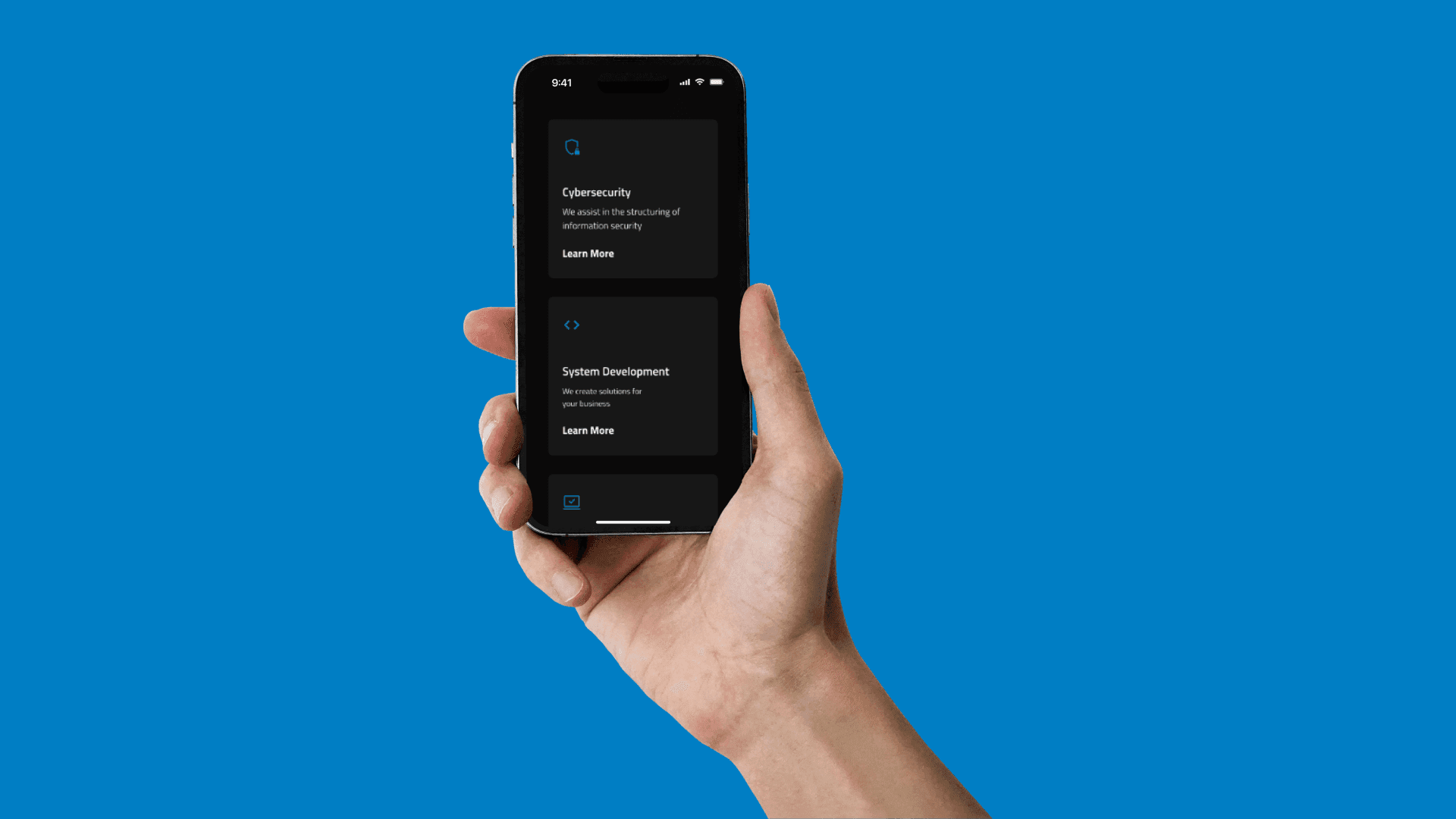The width and height of the screenshot is (1456, 819).
Task: Click Learn More under Cybersecurity section
Action: tap(587, 253)
